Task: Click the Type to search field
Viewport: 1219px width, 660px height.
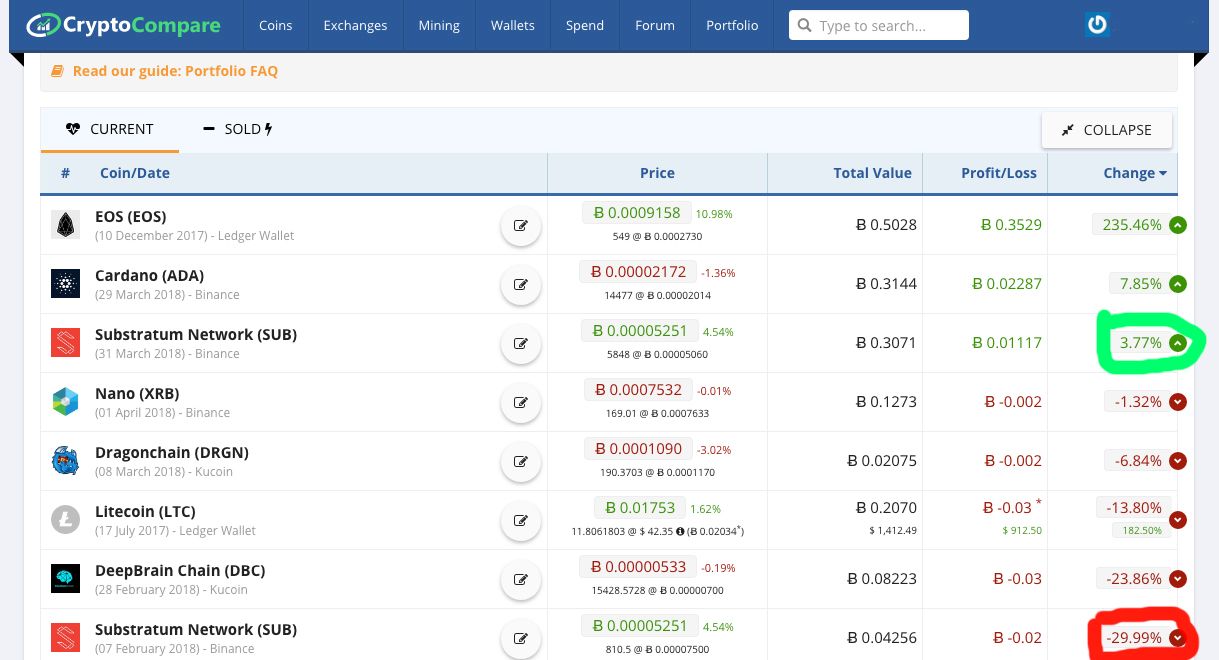Action: pos(879,25)
